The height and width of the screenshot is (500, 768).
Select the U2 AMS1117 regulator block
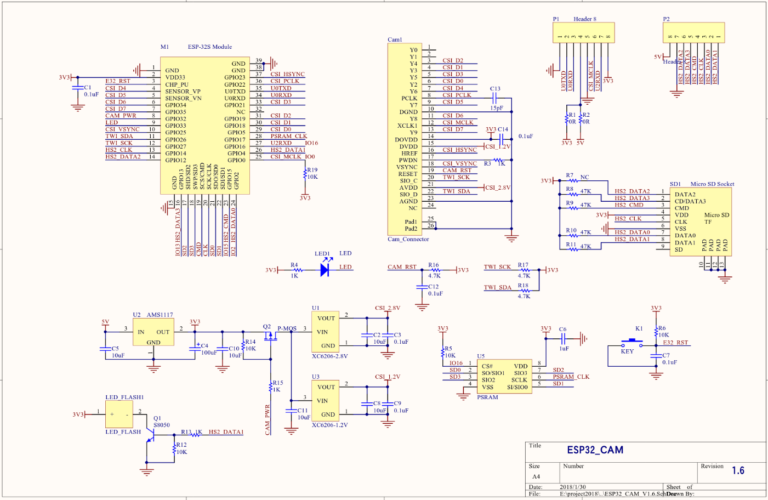(153, 333)
